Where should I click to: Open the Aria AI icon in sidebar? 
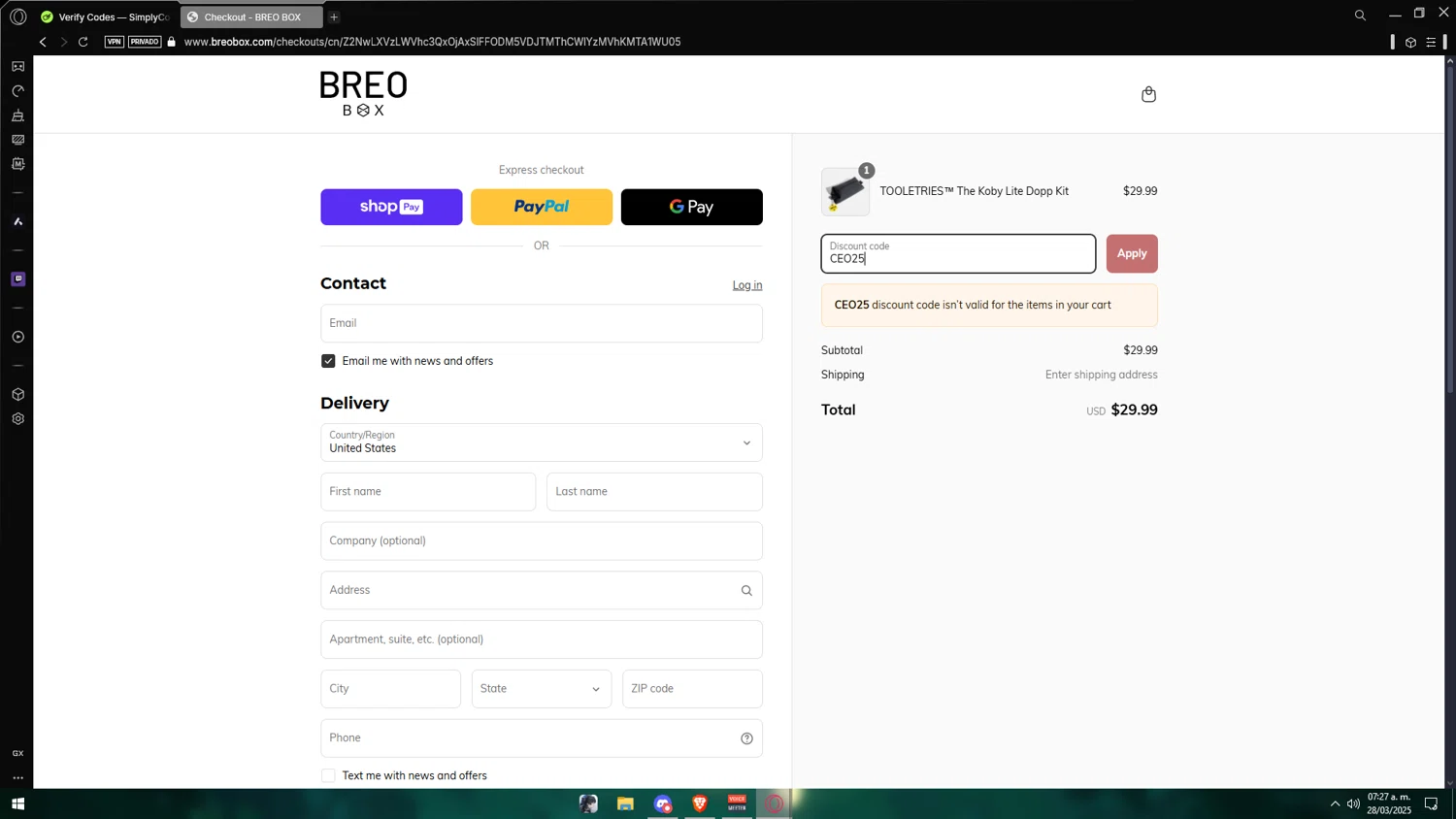point(17,222)
